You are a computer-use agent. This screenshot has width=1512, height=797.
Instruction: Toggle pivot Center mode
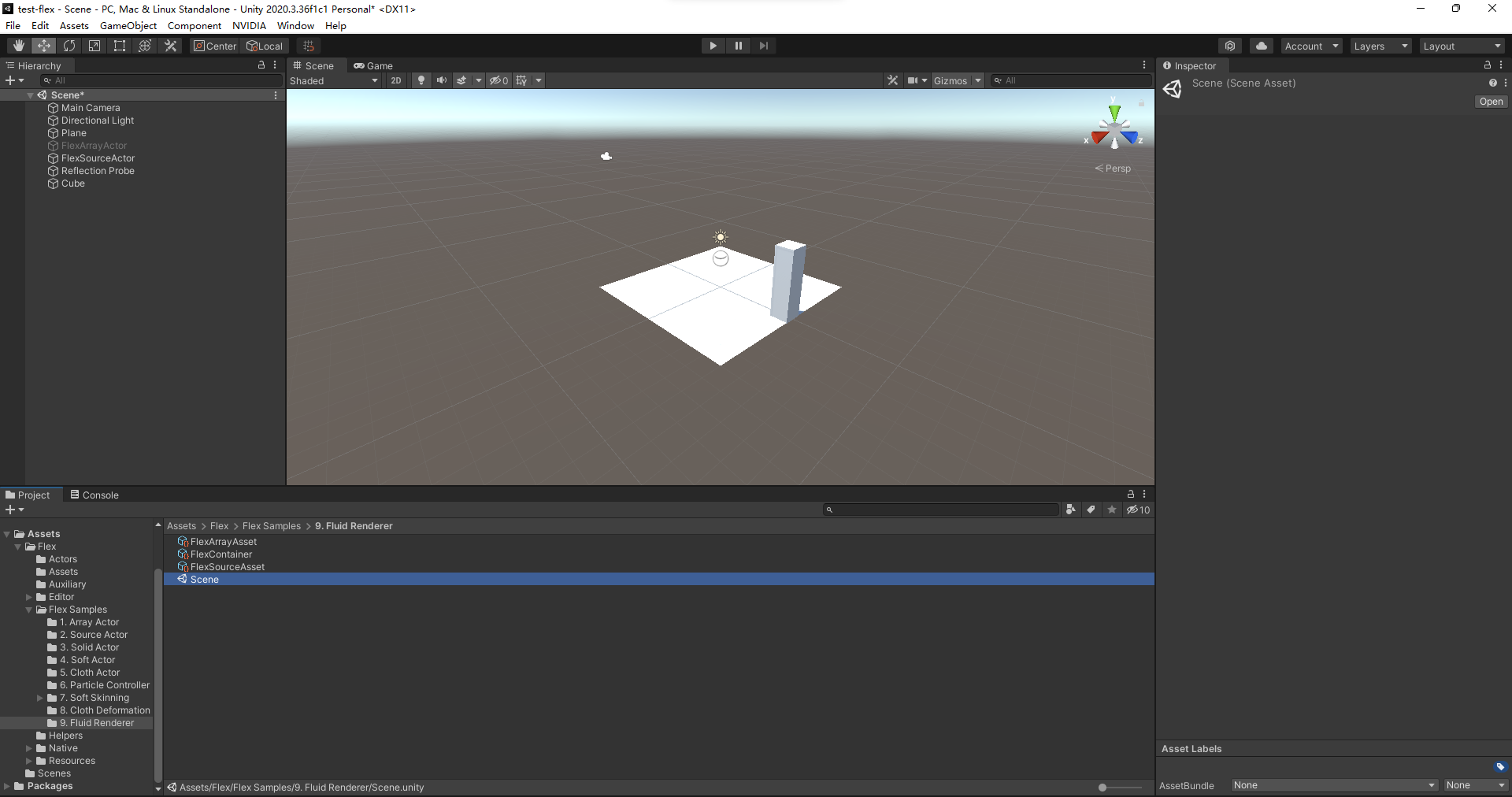point(215,46)
